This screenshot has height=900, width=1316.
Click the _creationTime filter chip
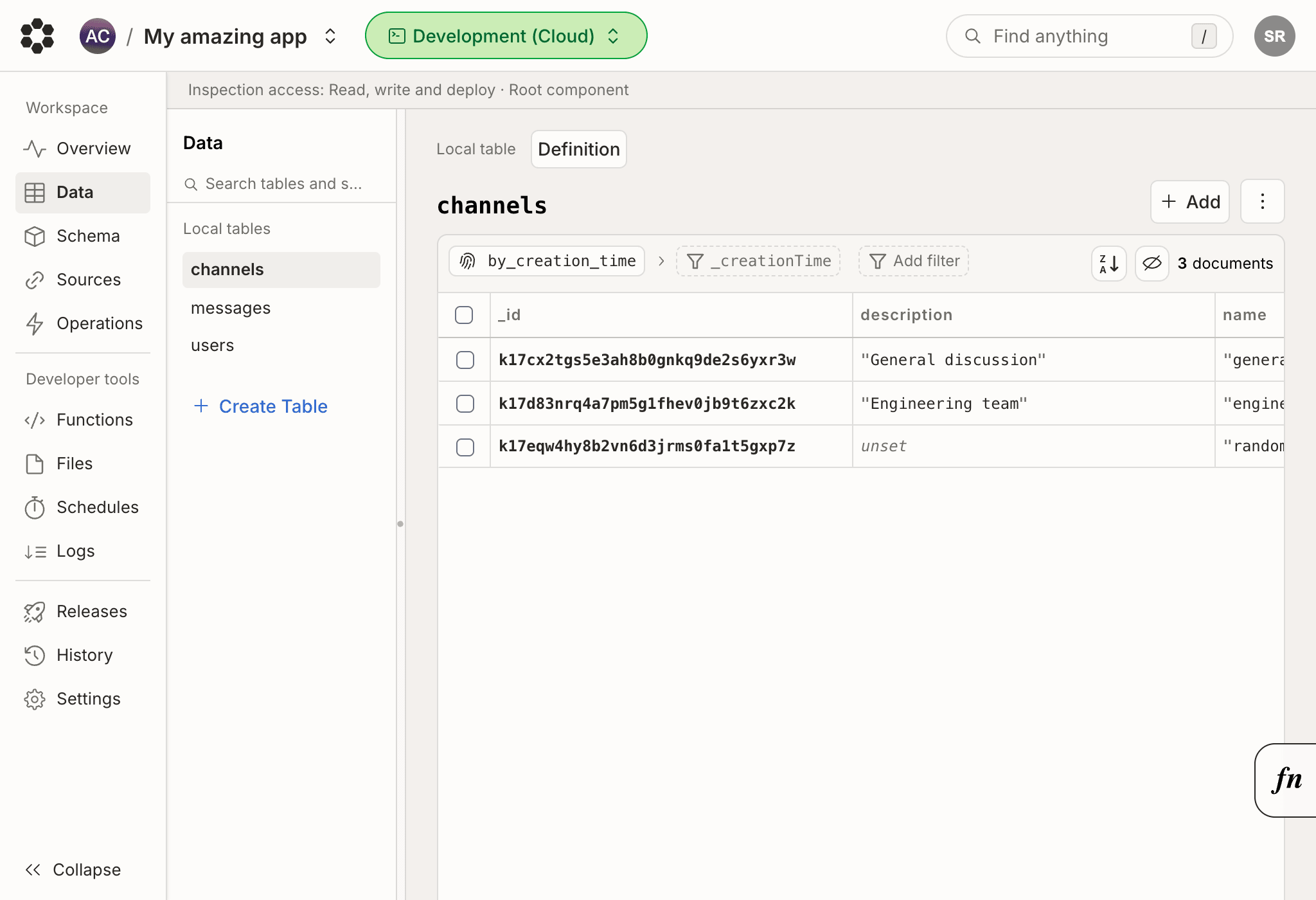coord(758,261)
